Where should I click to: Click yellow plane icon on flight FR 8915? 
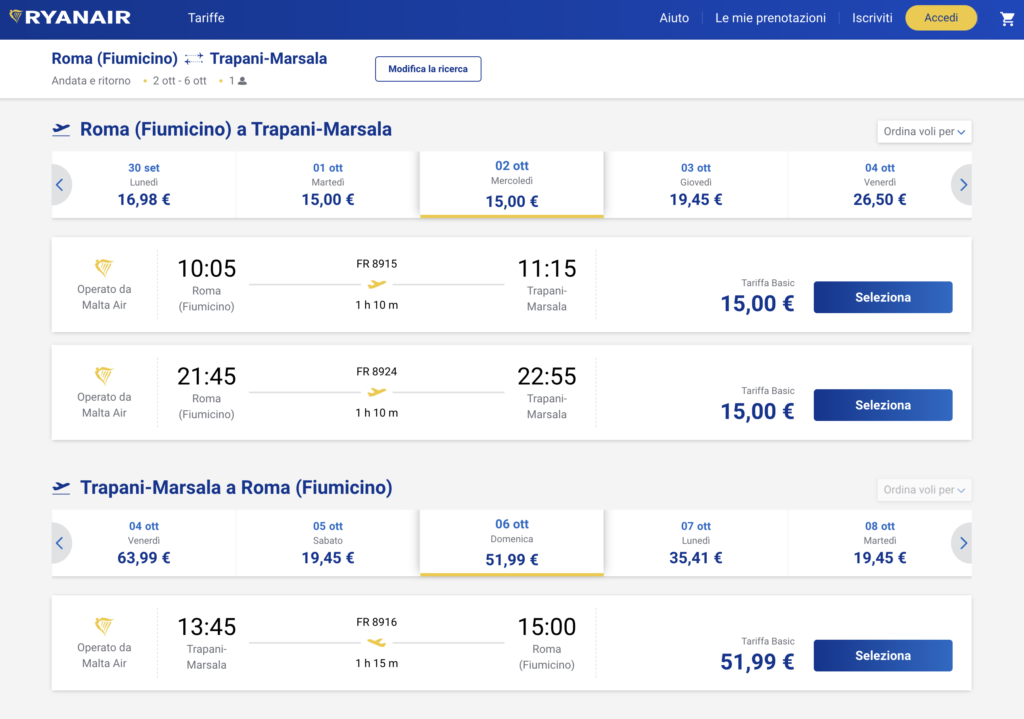coord(377,284)
